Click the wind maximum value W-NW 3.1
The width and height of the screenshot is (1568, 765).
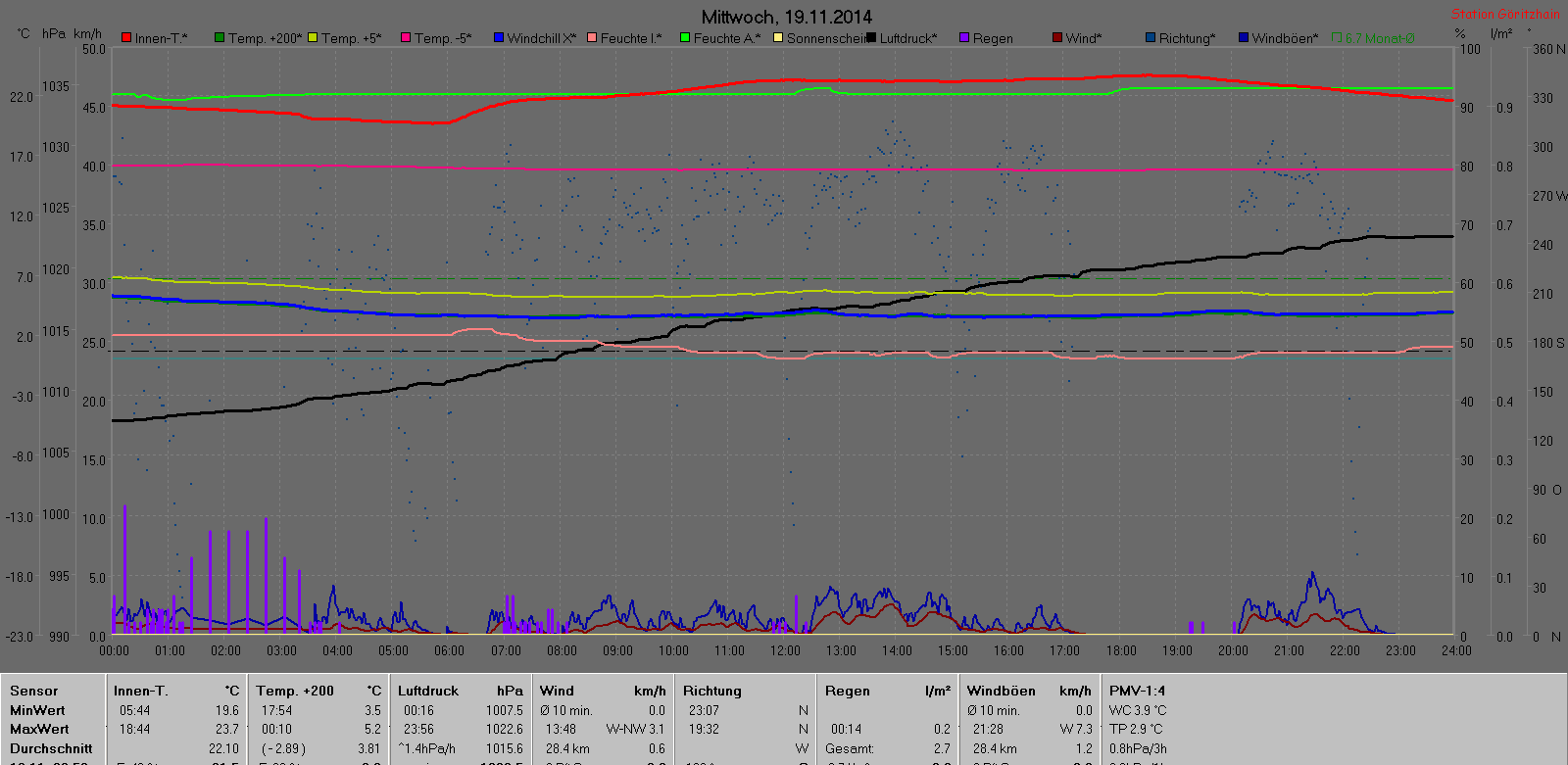click(635, 729)
